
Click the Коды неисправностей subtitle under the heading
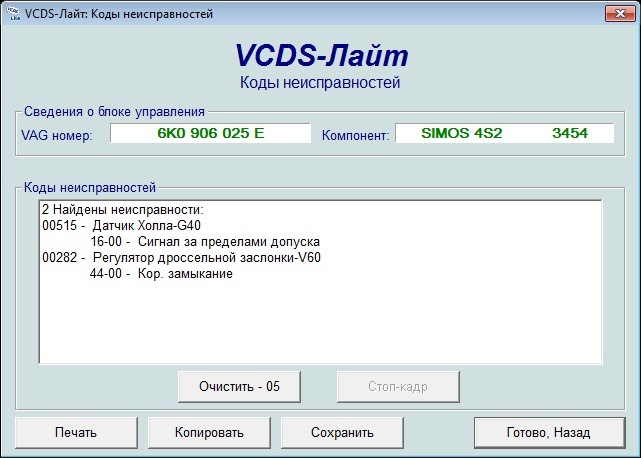pos(320,83)
